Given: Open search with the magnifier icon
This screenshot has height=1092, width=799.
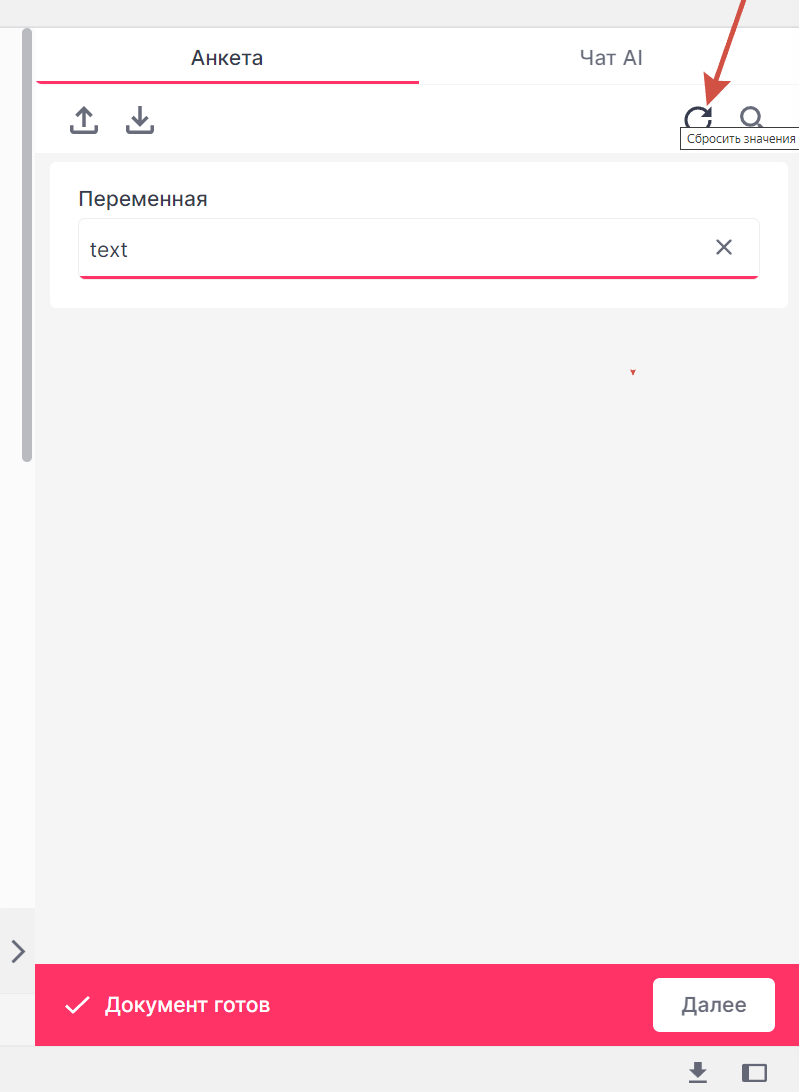Looking at the screenshot, I should pos(752,117).
